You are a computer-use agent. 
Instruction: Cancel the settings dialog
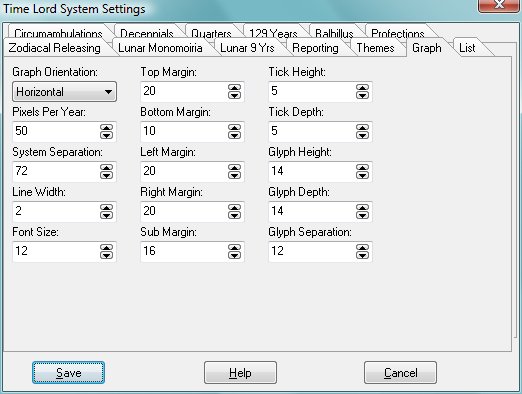[400, 373]
